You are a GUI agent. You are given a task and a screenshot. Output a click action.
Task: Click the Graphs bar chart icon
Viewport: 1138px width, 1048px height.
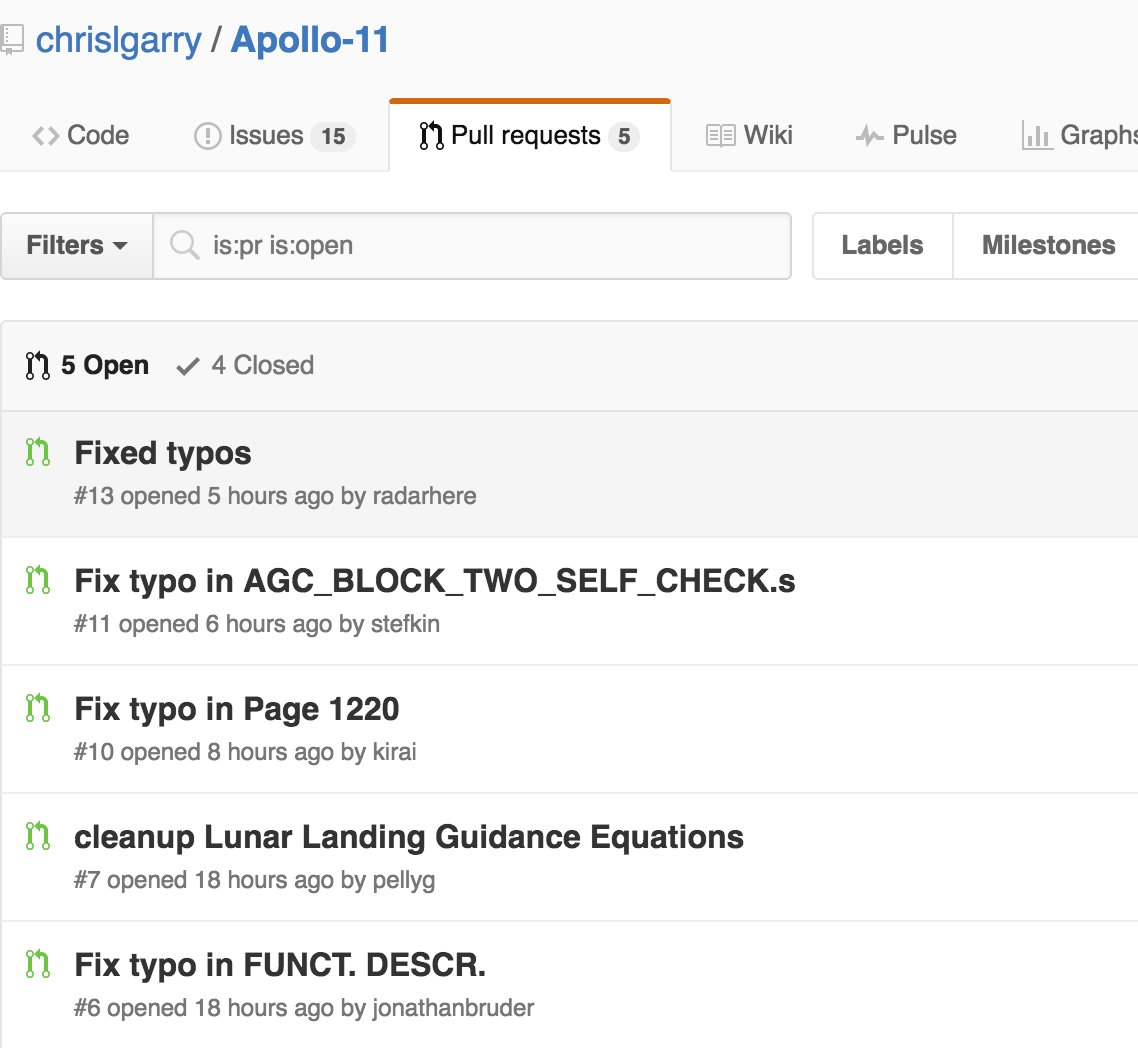[x=1036, y=136]
